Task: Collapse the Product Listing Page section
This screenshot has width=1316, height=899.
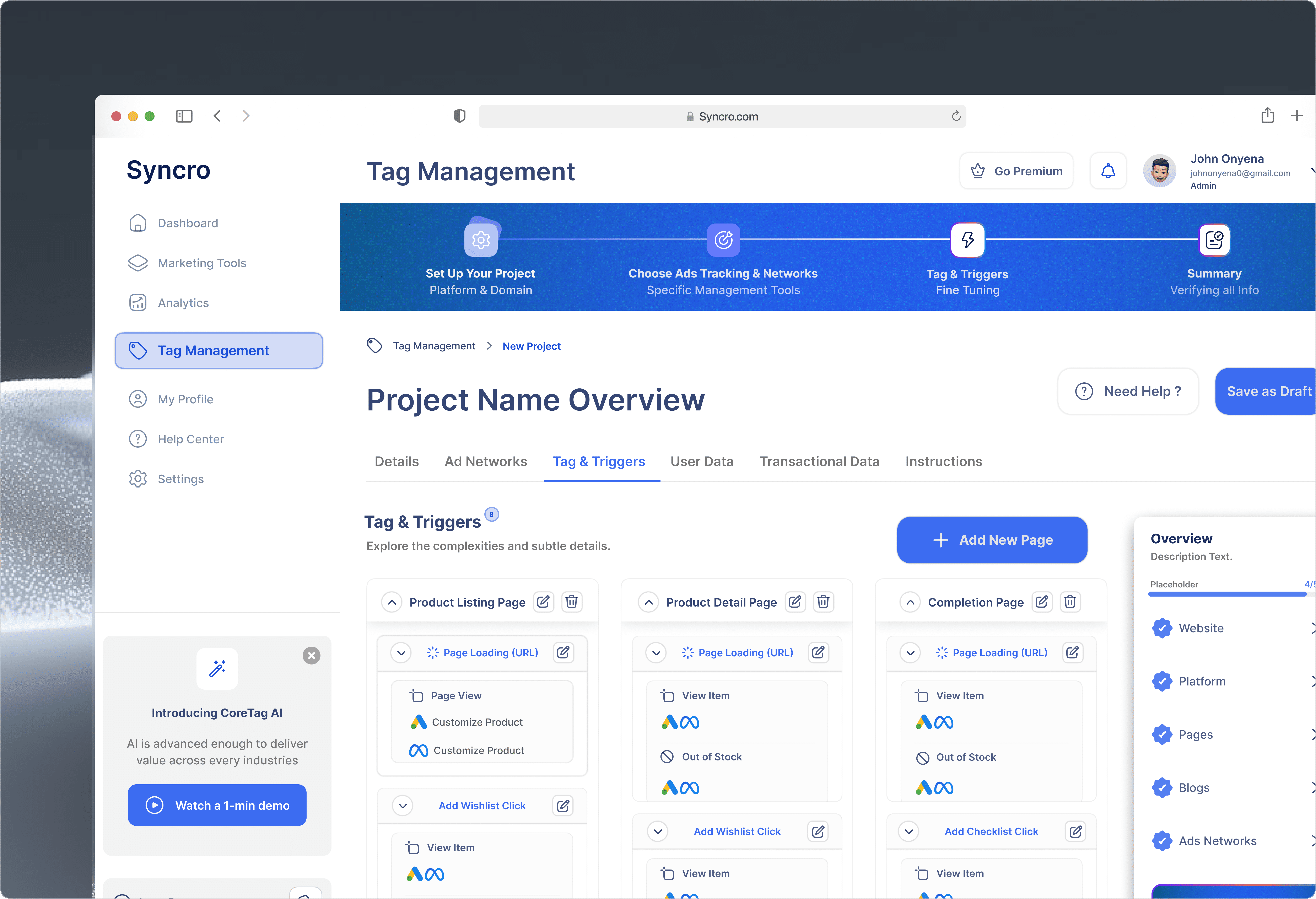Action: [392, 602]
